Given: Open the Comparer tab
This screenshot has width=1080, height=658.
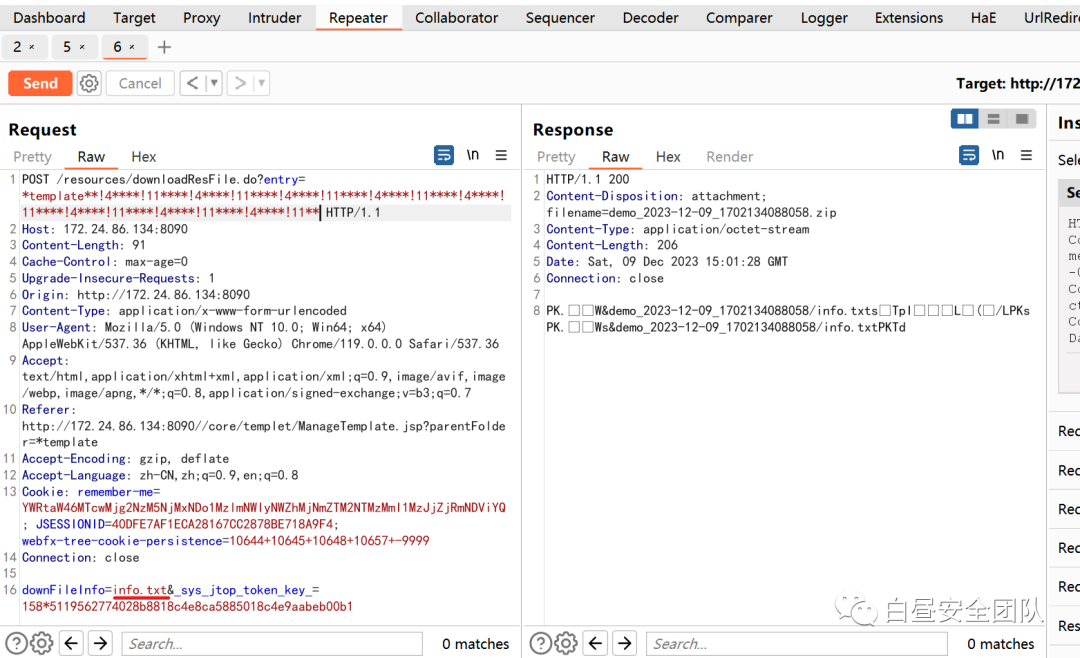Looking at the screenshot, I should pos(739,18).
